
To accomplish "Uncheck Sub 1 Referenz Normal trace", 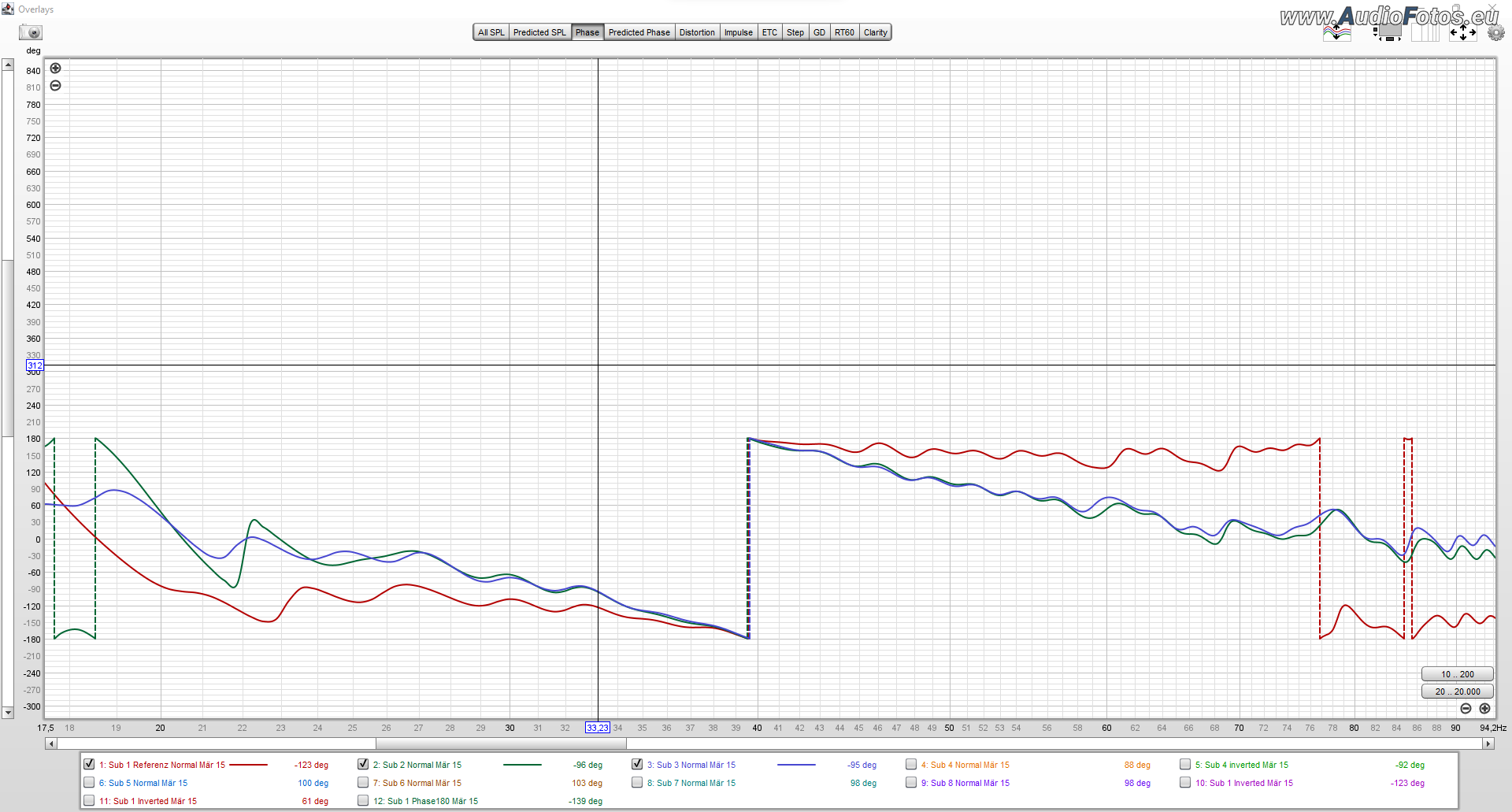I will 89,764.
